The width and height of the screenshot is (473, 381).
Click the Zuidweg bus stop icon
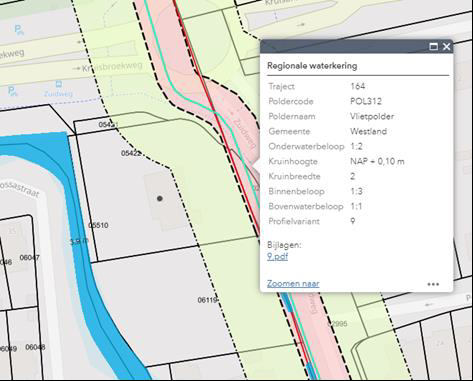pos(59,84)
